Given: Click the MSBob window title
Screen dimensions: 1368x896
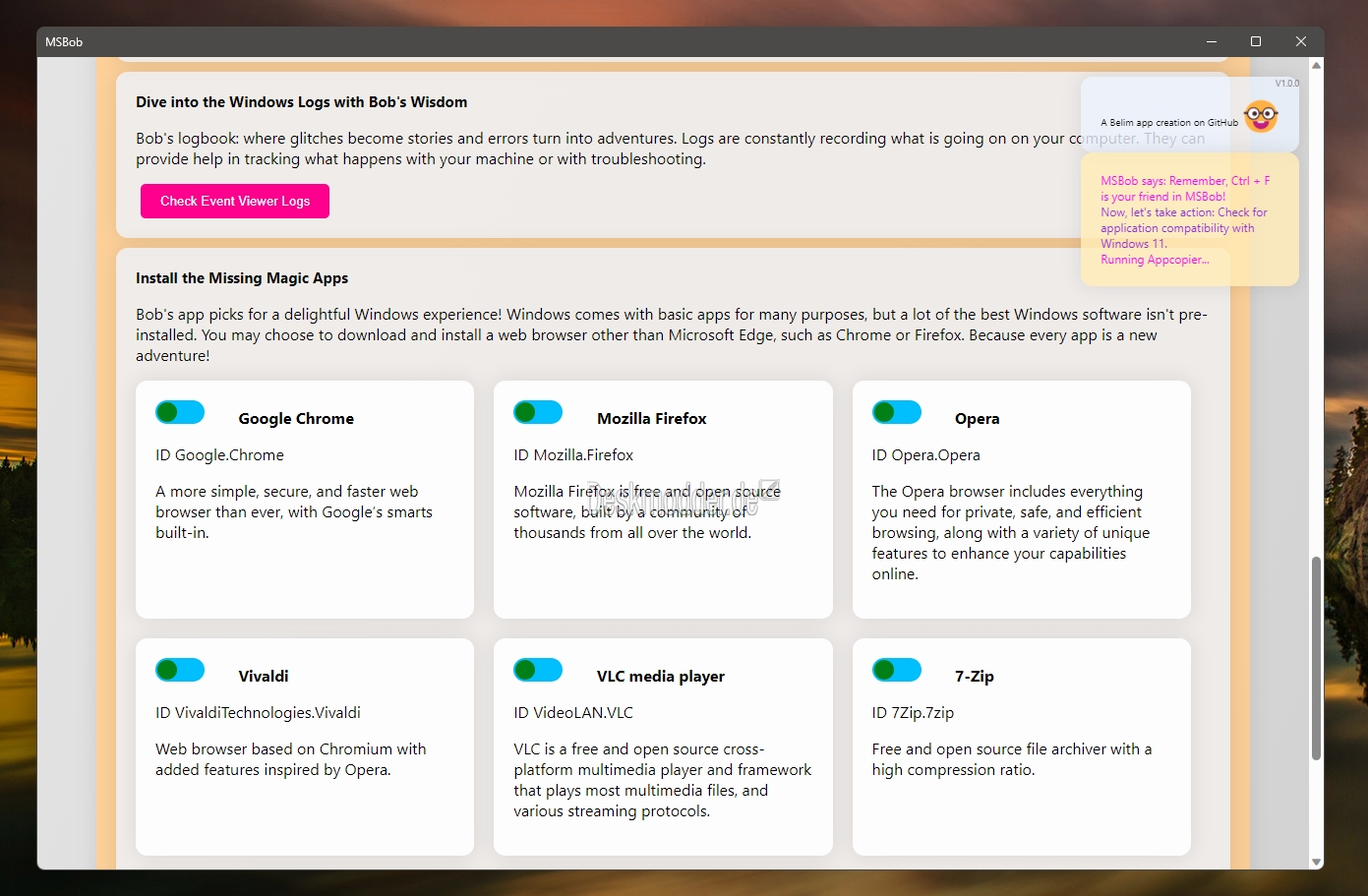Looking at the screenshot, I should [64, 42].
